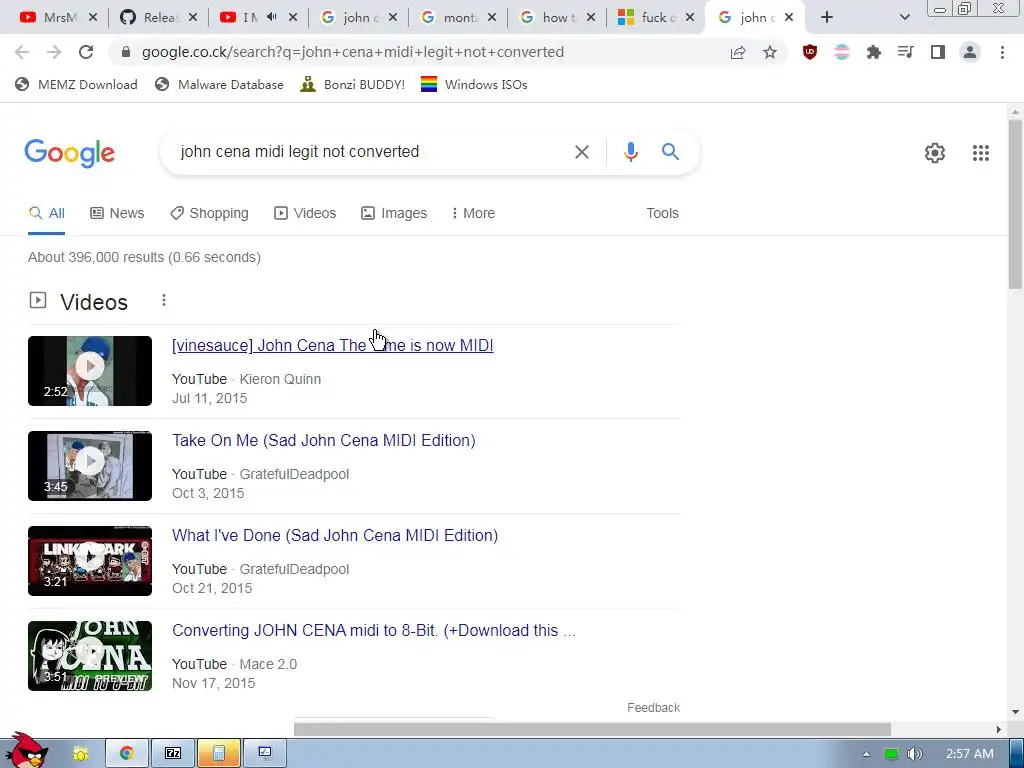Viewport: 1024px width, 768px height.
Task: Show hidden system tray icons
Action: [x=866, y=754]
